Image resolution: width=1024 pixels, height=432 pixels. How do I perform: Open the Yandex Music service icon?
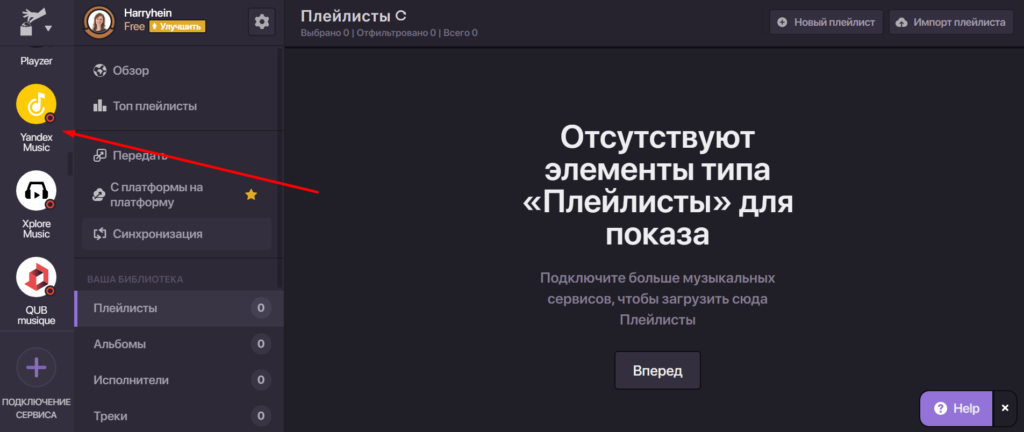[x=36, y=104]
